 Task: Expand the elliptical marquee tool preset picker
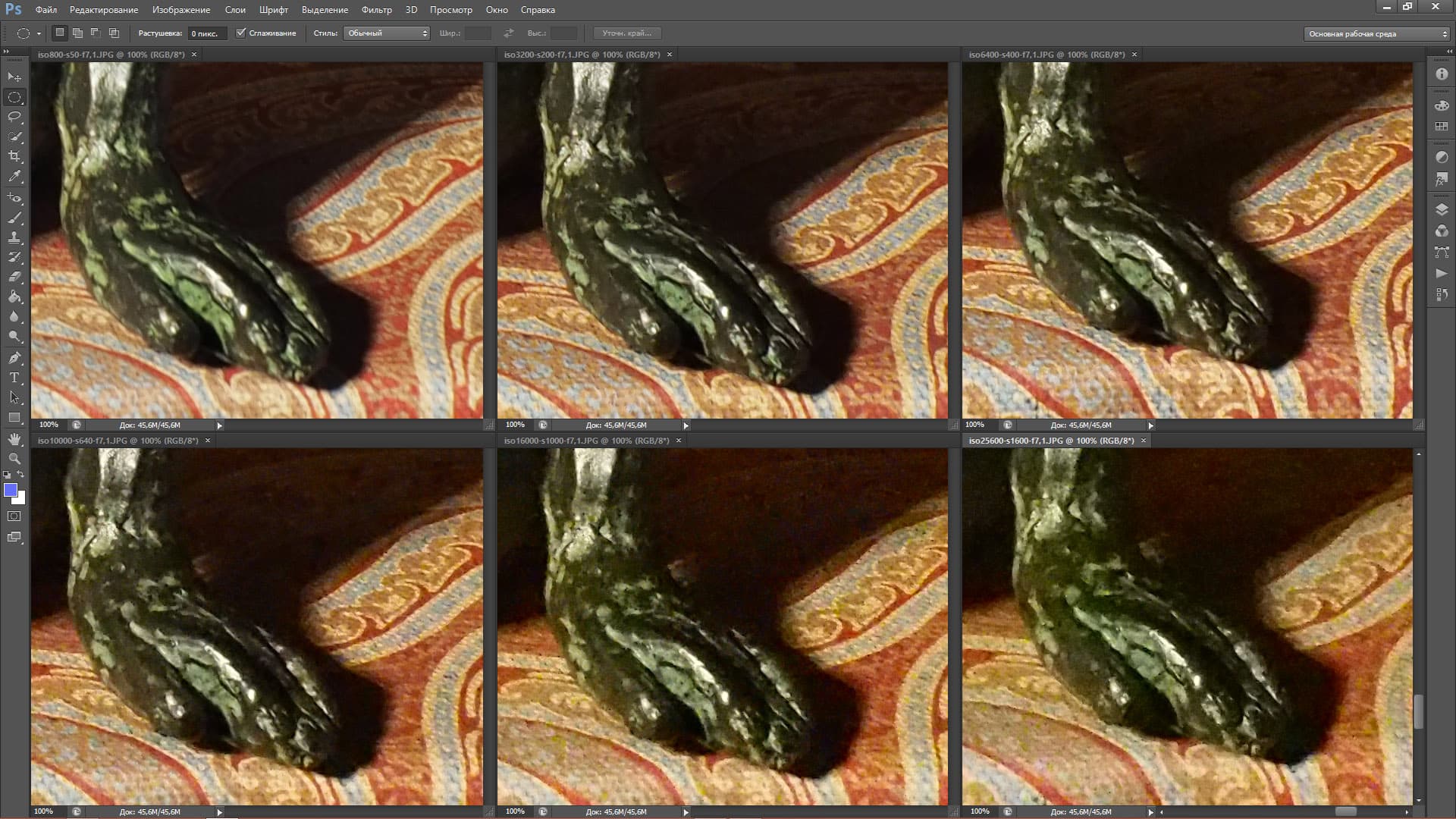[39, 33]
